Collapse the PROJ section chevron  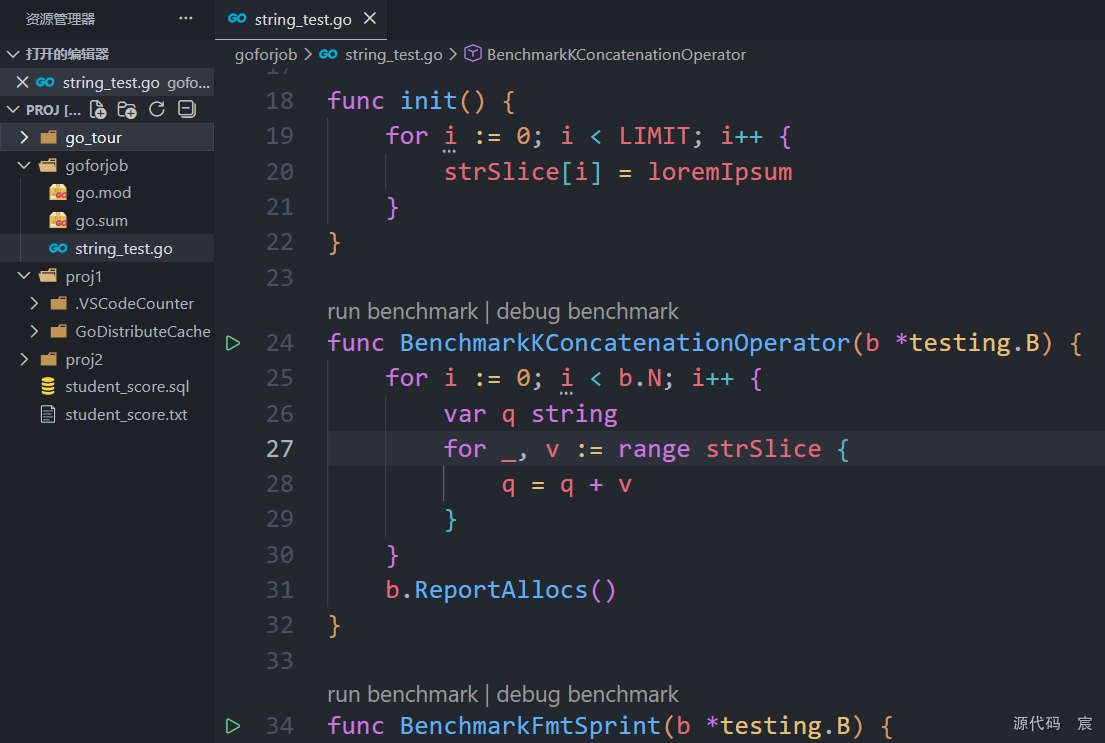pyautogui.click(x=13, y=109)
